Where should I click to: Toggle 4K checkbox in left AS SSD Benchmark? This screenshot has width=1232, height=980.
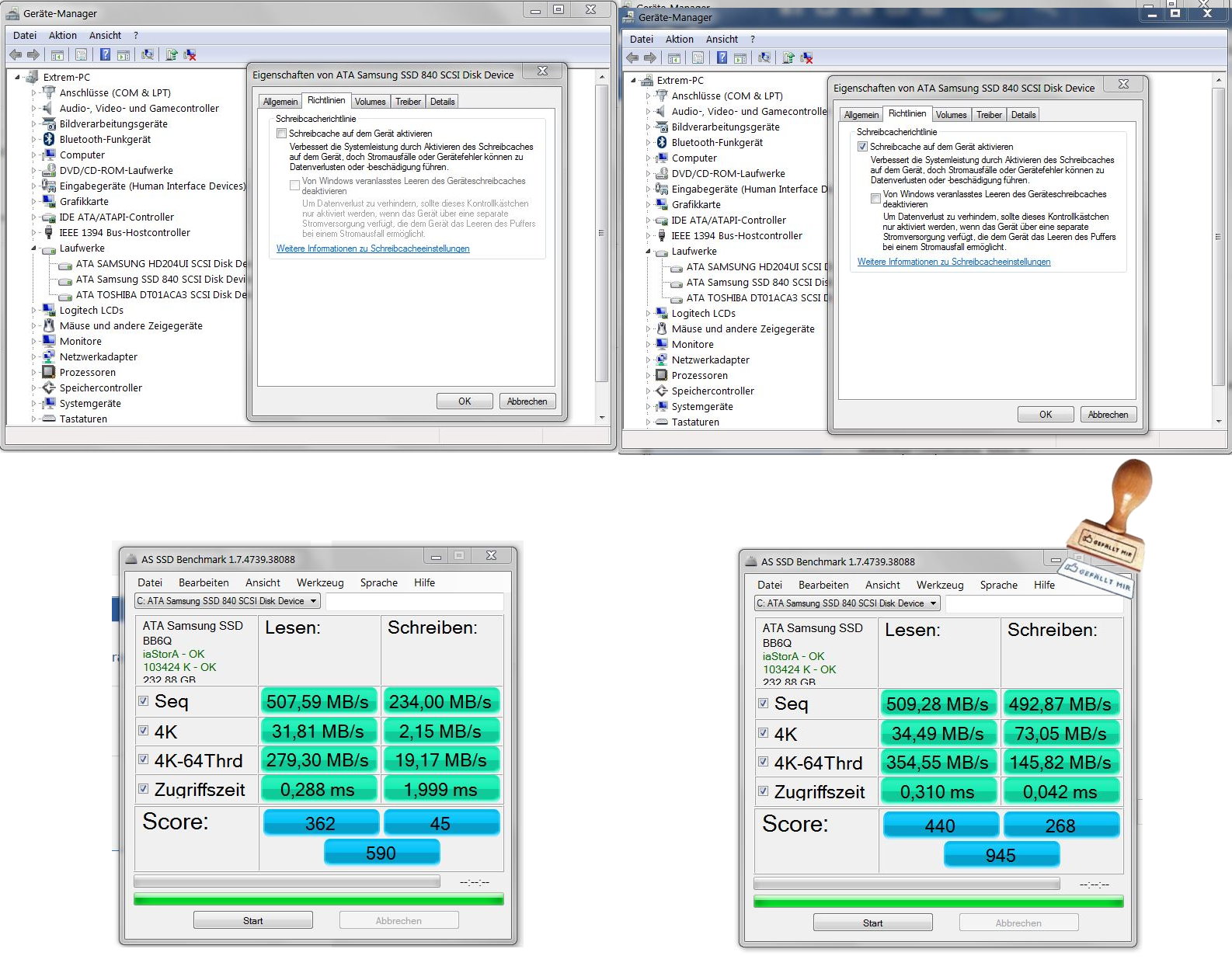point(143,730)
